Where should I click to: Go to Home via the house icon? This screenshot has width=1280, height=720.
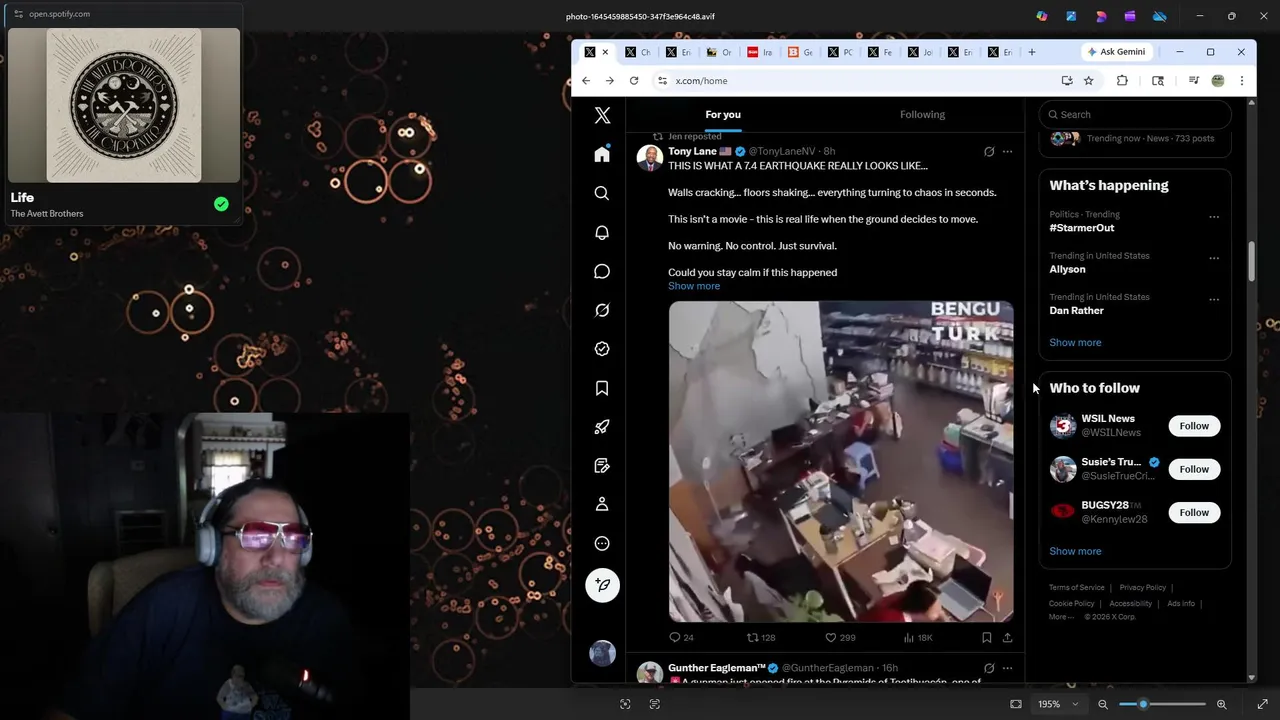click(x=602, y=154)
